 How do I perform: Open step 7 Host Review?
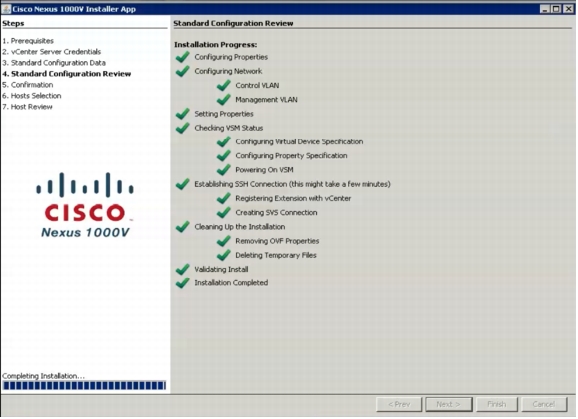[27, 107]
